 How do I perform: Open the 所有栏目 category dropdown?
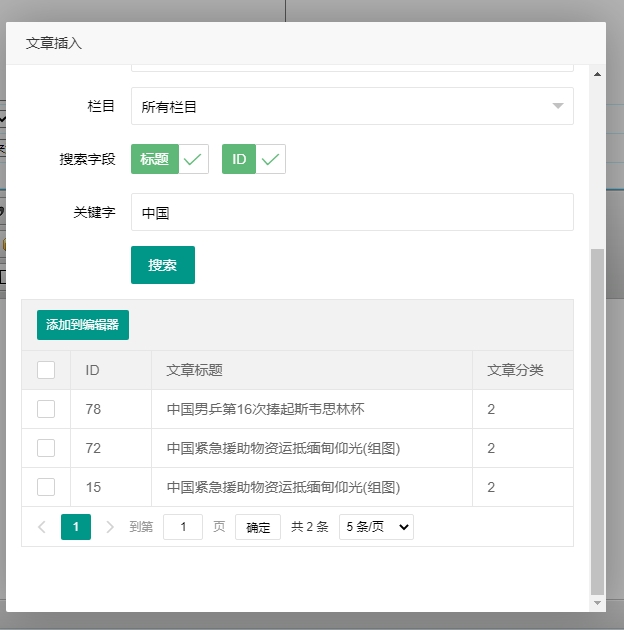pos(352,106)
